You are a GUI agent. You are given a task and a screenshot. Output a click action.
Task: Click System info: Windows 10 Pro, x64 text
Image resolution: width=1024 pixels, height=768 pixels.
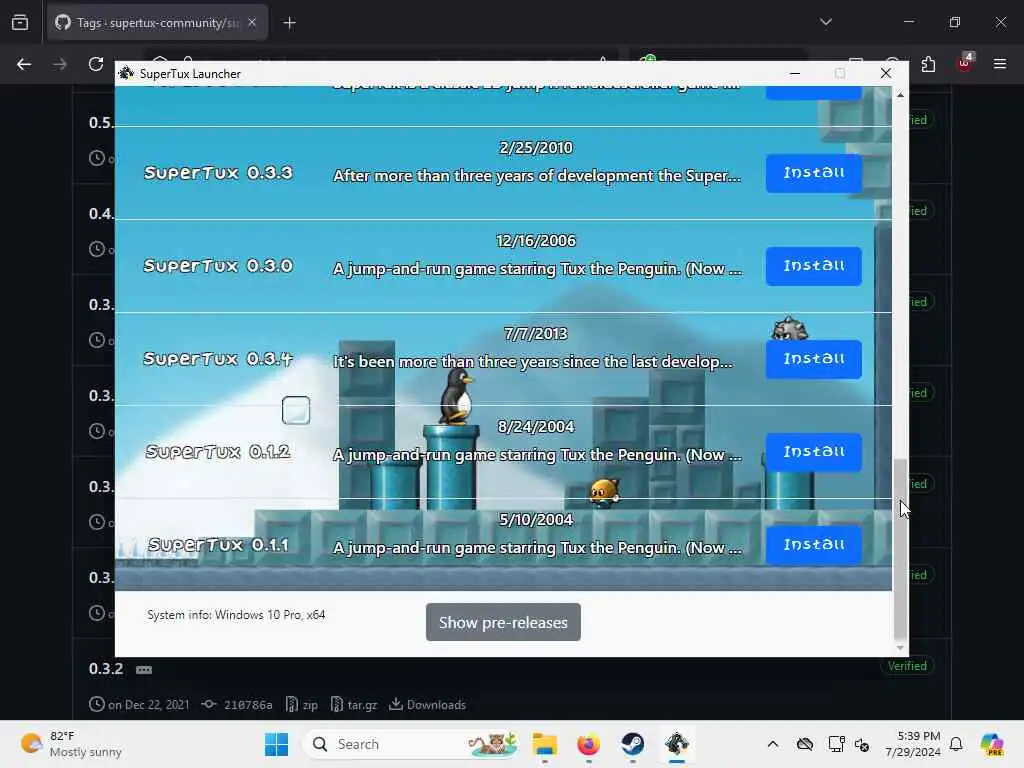pos(236,615)
